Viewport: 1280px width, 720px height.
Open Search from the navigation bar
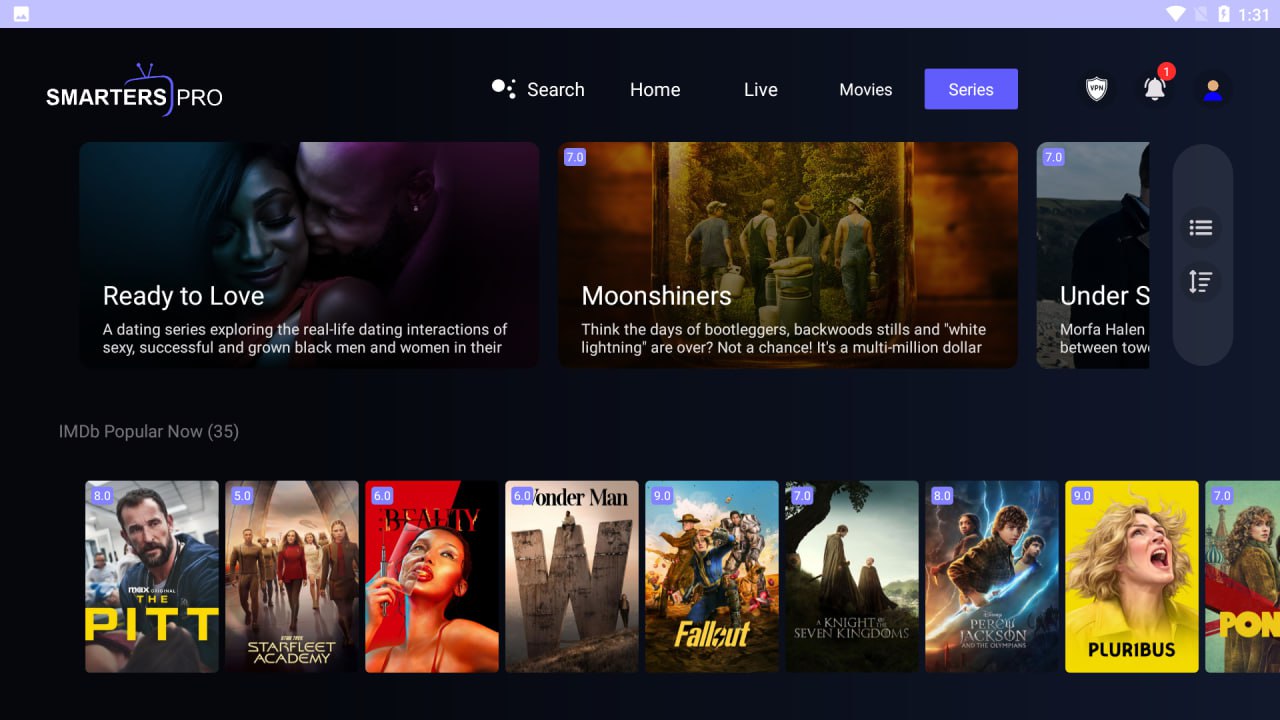[539, 89]
